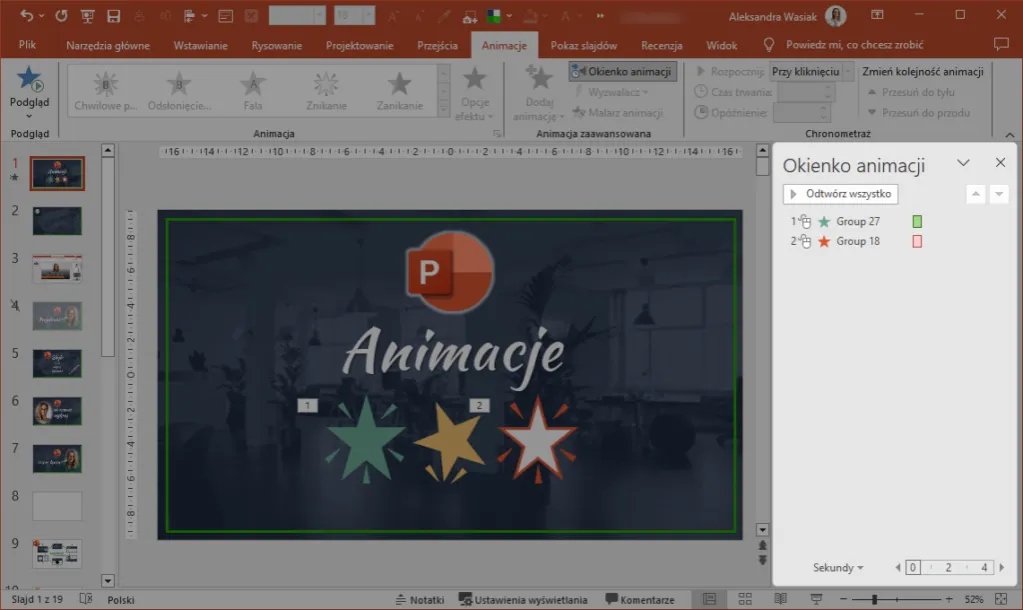Select Group 27 animation entry

[x=857, y=222]
